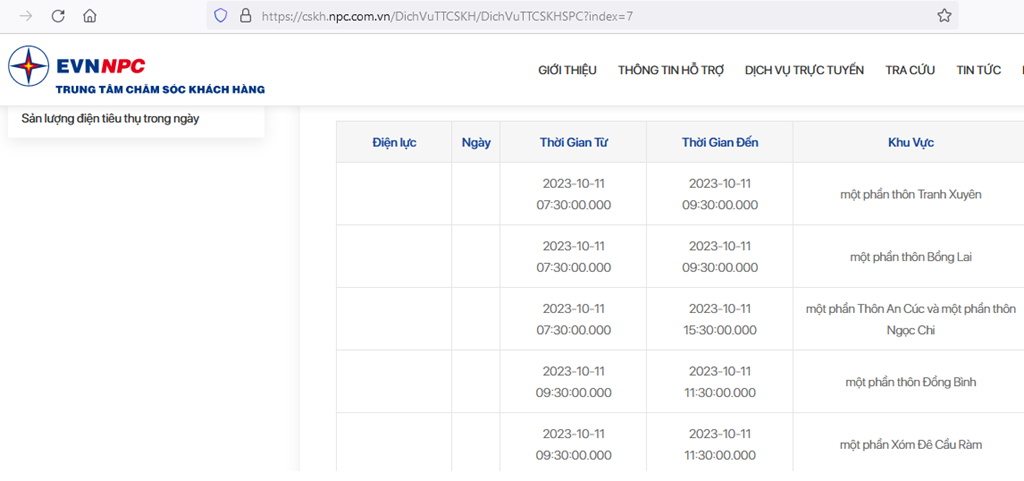Bookmark this page with the star icon

pyautogui.click(x=944, y=16)
